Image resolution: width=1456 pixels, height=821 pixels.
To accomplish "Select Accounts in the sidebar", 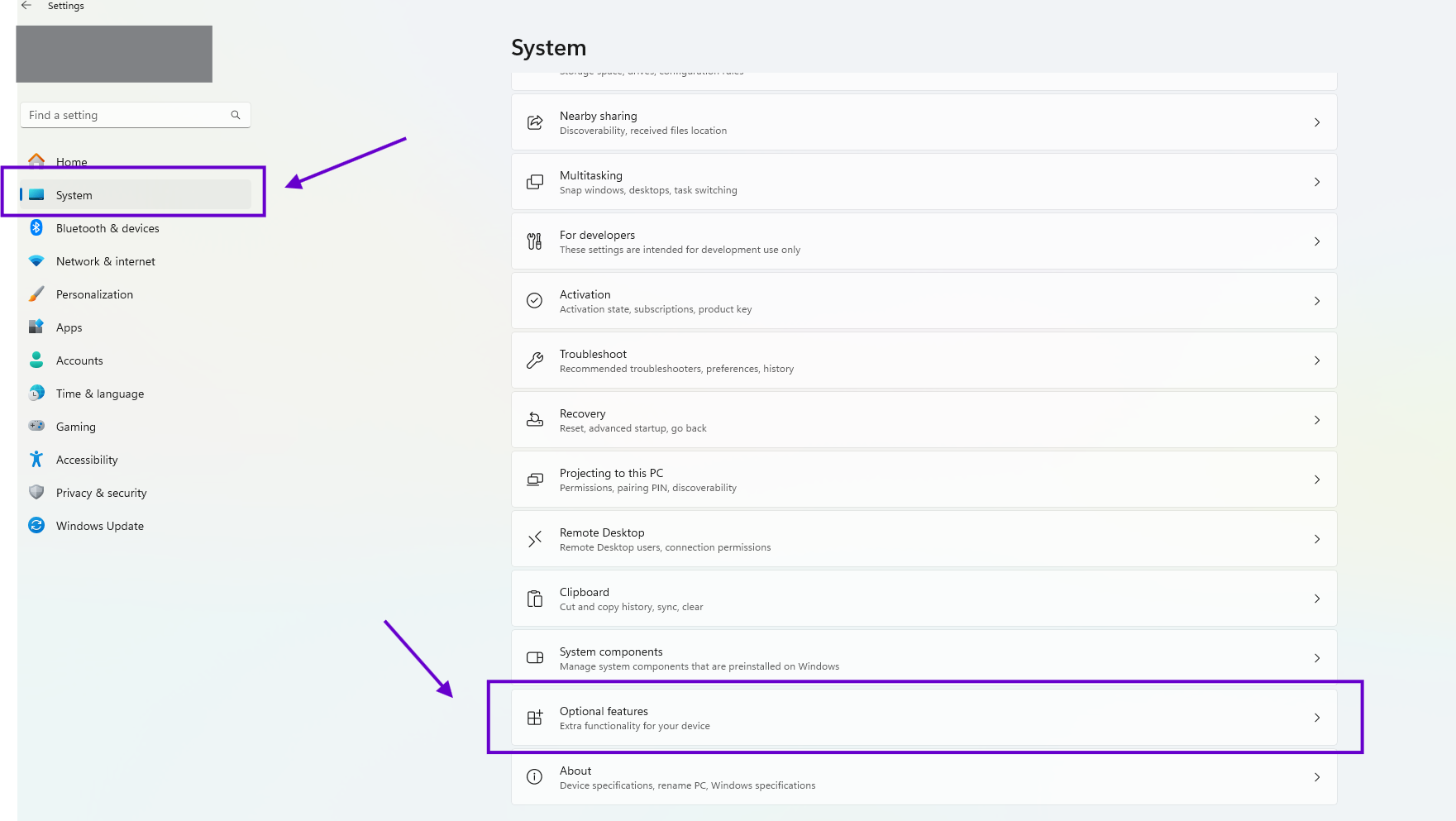I will coord(79,360).
